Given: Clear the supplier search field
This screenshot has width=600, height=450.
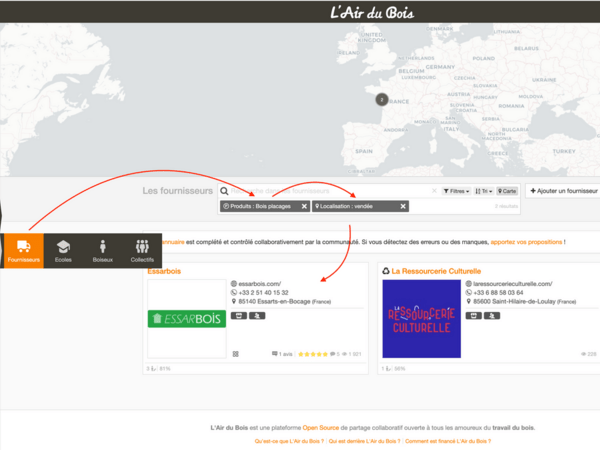Looking at the screenshot, I should pyautogui.click(x=434, y=190).
